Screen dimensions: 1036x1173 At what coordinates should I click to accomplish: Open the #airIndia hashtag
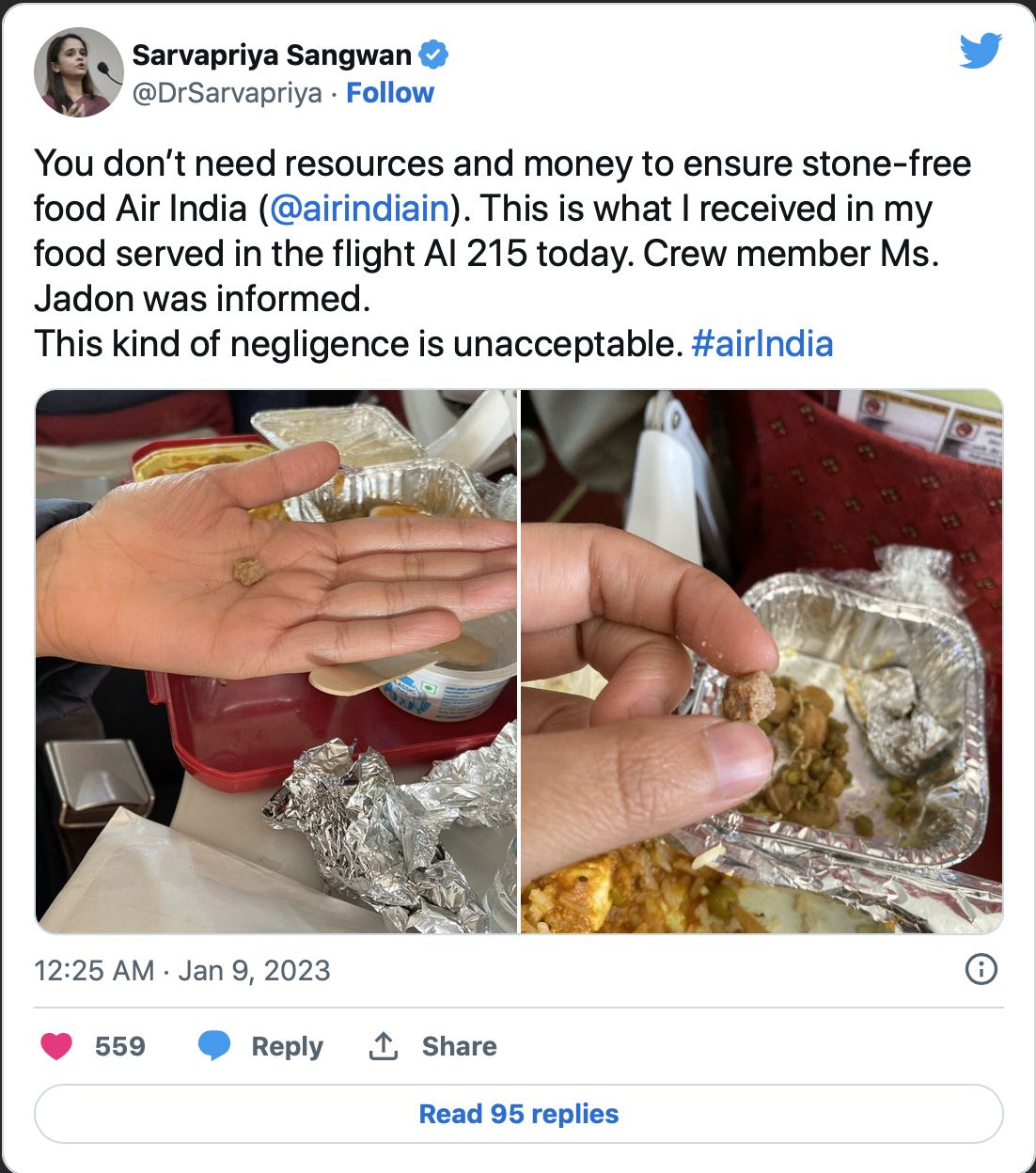click(762, 343)
